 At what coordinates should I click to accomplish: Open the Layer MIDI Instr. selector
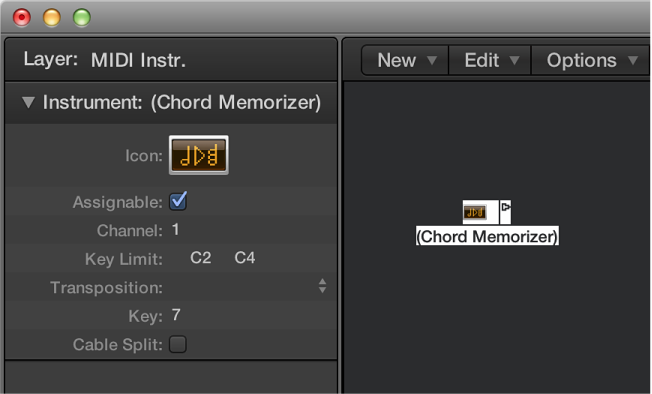coord(138,61)
